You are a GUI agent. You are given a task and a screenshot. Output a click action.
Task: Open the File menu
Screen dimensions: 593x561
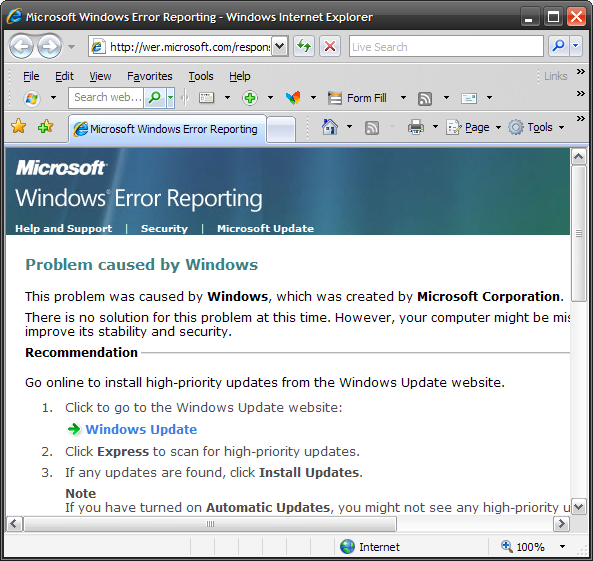(31, 76)
